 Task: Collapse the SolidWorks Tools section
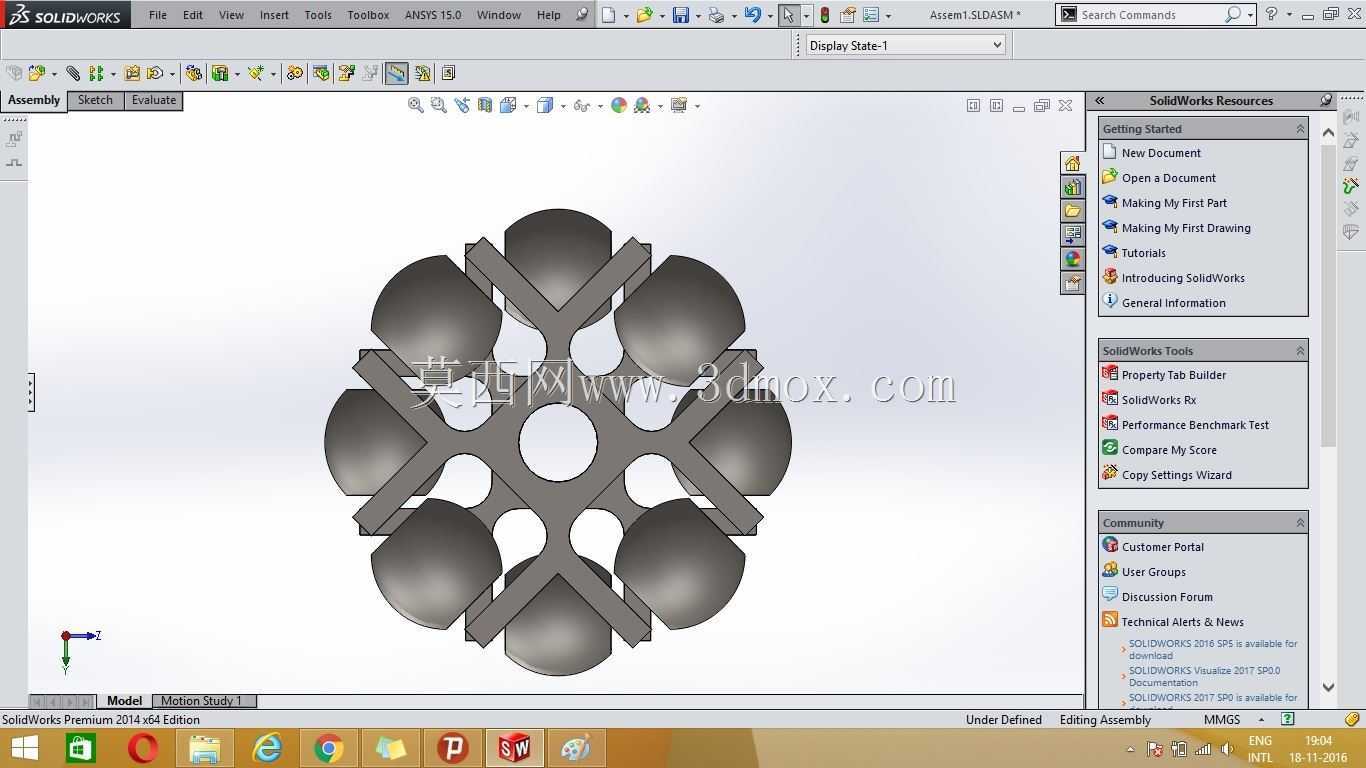[x=1300, y=351]
